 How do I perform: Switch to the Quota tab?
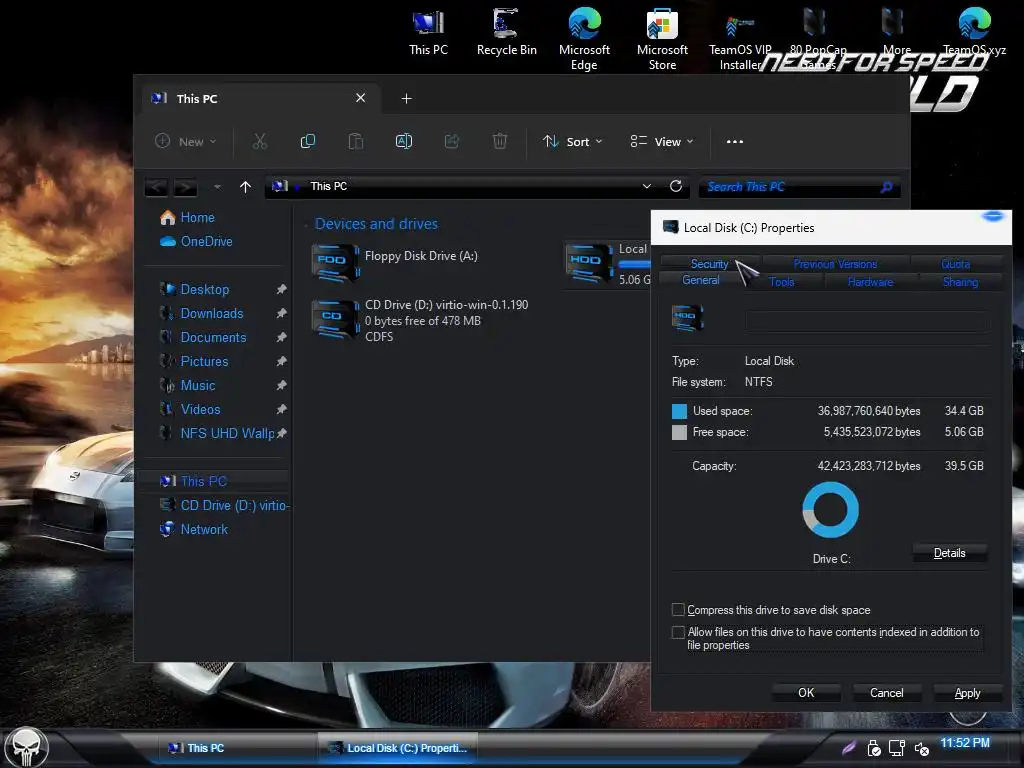pyautogui.click(x=955, y=264)
